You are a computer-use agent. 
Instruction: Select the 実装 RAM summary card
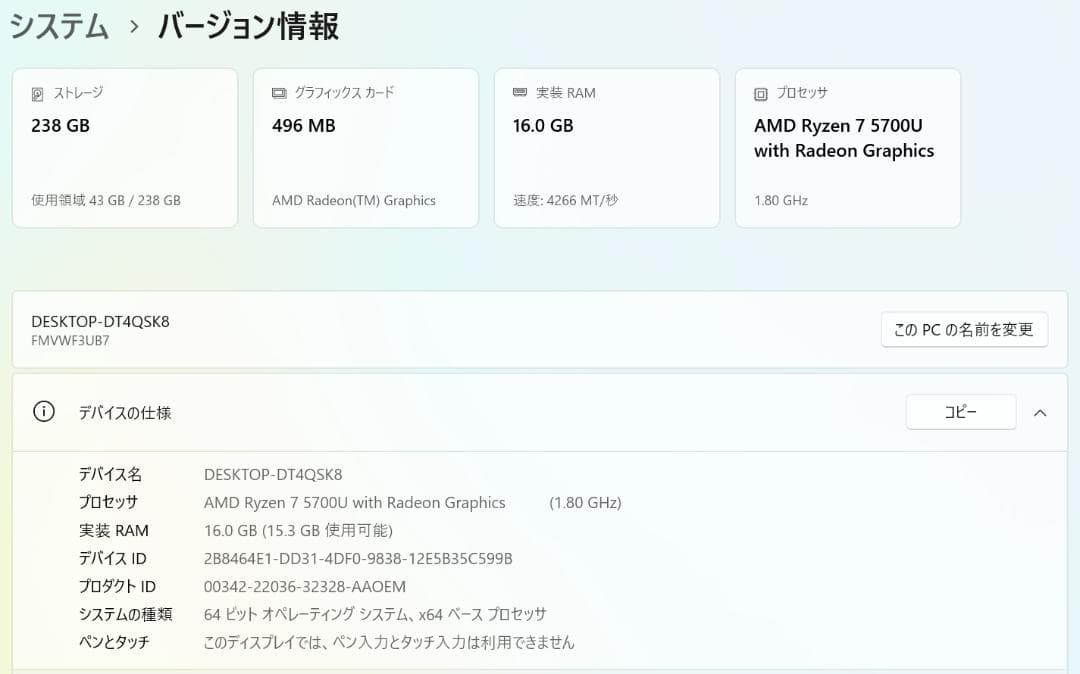pos(606,148)
